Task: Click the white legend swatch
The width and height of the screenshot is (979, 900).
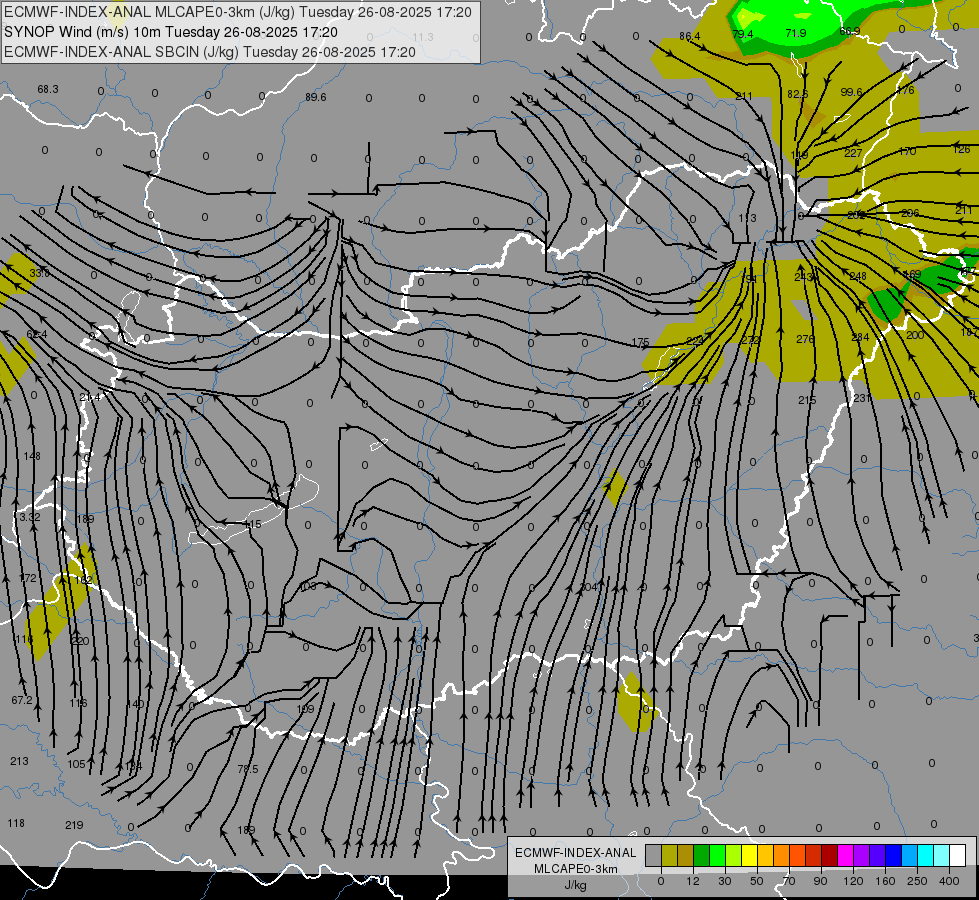Action: (x=958, y=855)
